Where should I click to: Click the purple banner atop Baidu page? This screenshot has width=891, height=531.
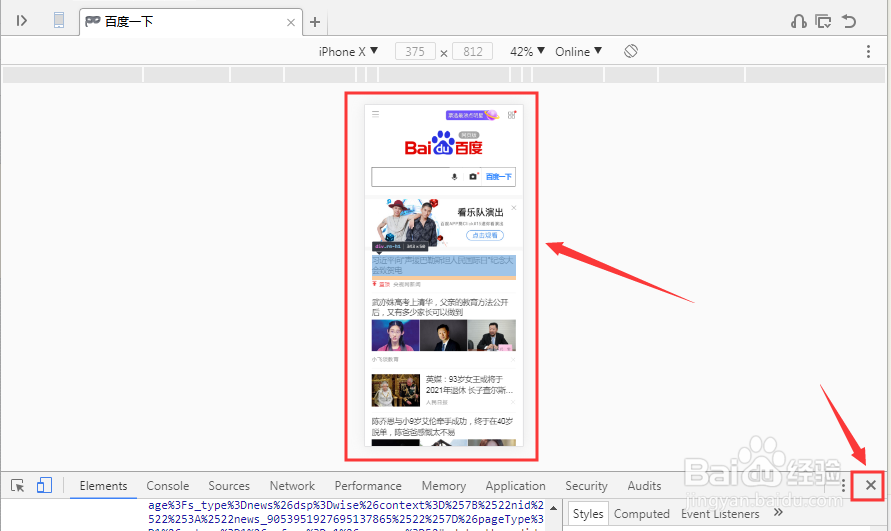[472, 115]
